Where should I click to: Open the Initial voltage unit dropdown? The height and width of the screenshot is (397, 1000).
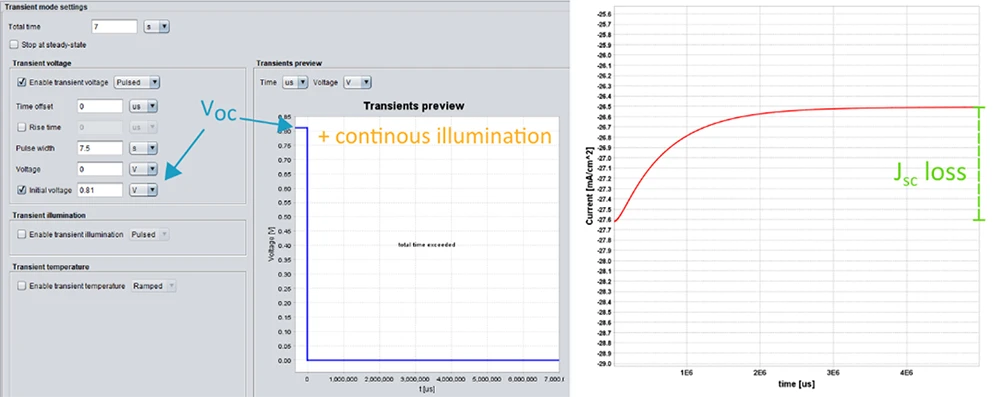pyautogui.click(x=143, y=190)
